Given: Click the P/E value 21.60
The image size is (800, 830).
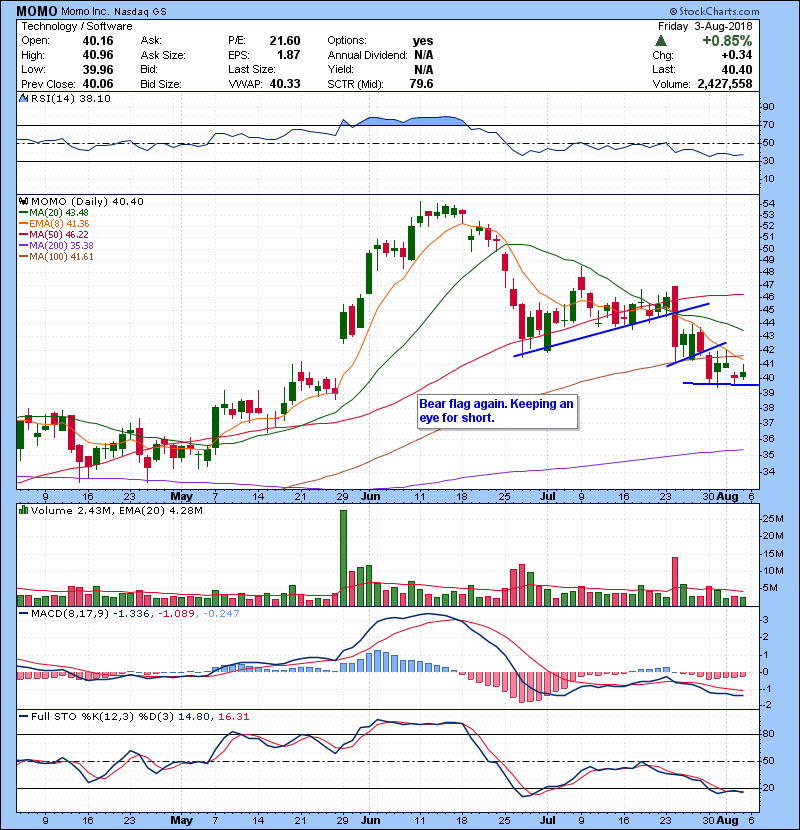Looking at the screenshot, I should pyautogui.click(x=285, y=41).
